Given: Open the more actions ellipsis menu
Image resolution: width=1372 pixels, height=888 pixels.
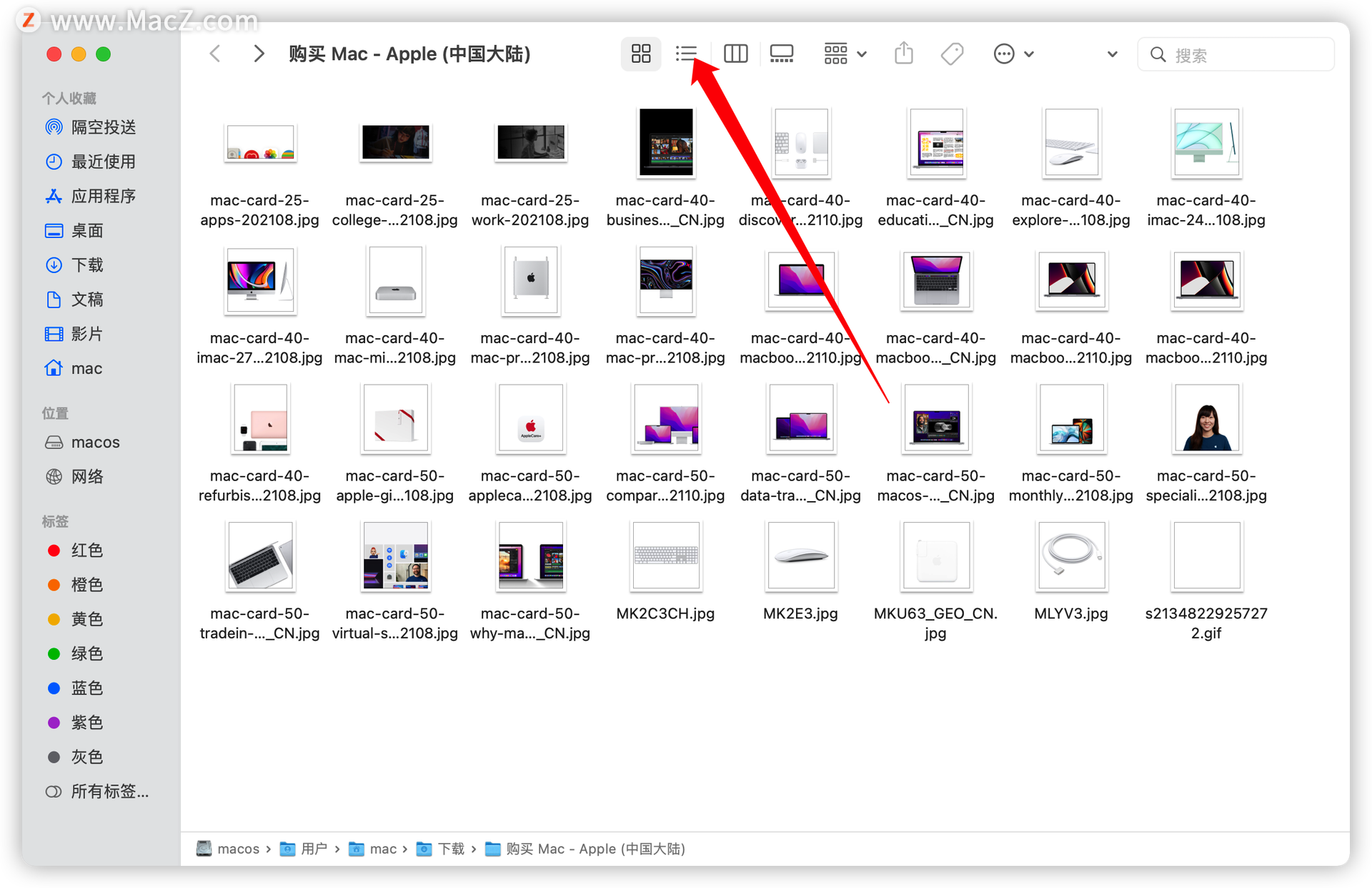Looking at the screenshot, I should pyautogui.click(x=1013, y=54).
